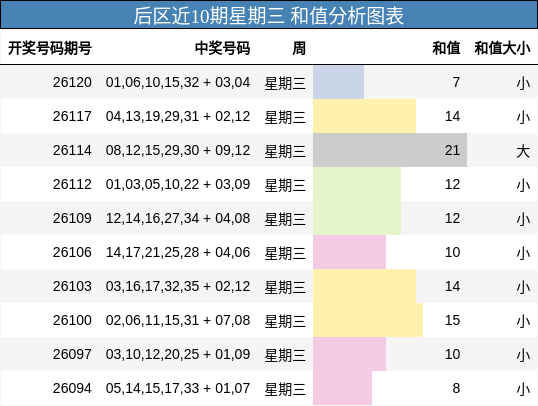Select issue number 26094

tap(72, 388)
